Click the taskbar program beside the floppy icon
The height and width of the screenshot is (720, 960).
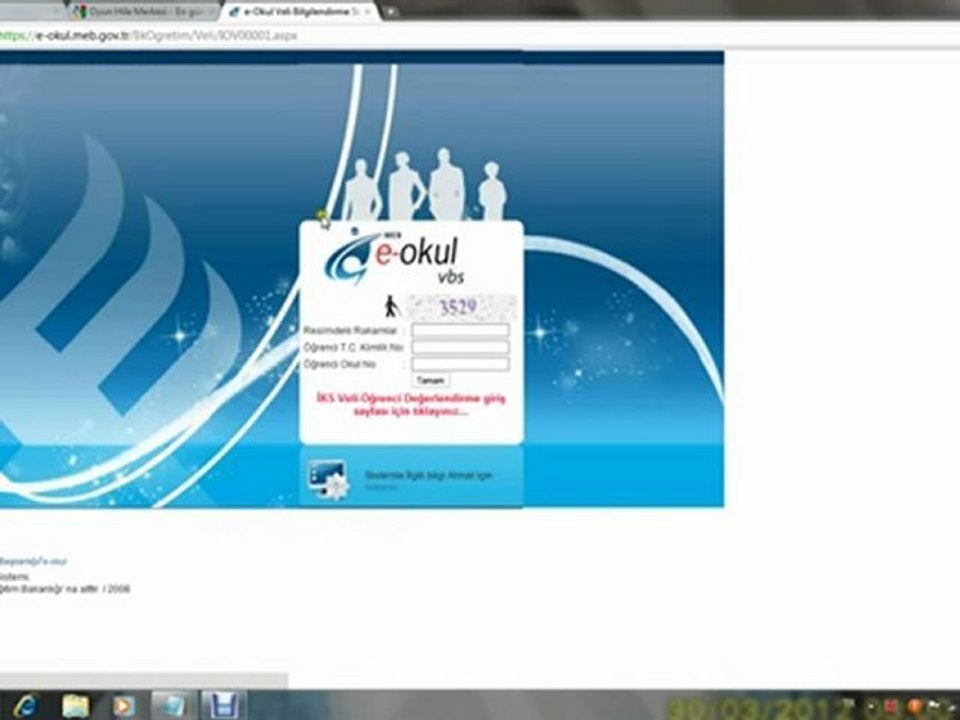pos(173,705)
